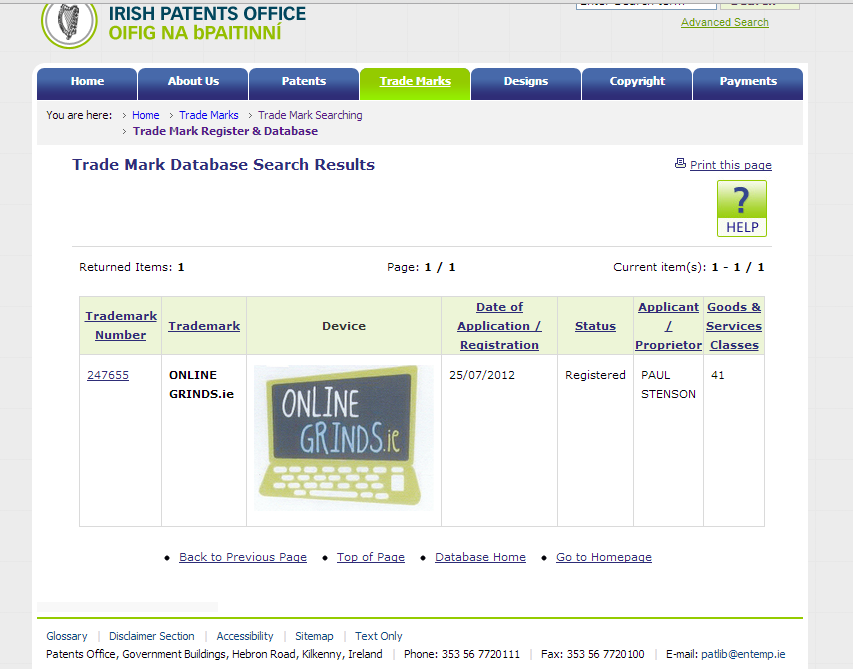The width and height of the screenshot is (853, 669).
Task: Open the green HELP question mark icon
Action: pos(741,208)
